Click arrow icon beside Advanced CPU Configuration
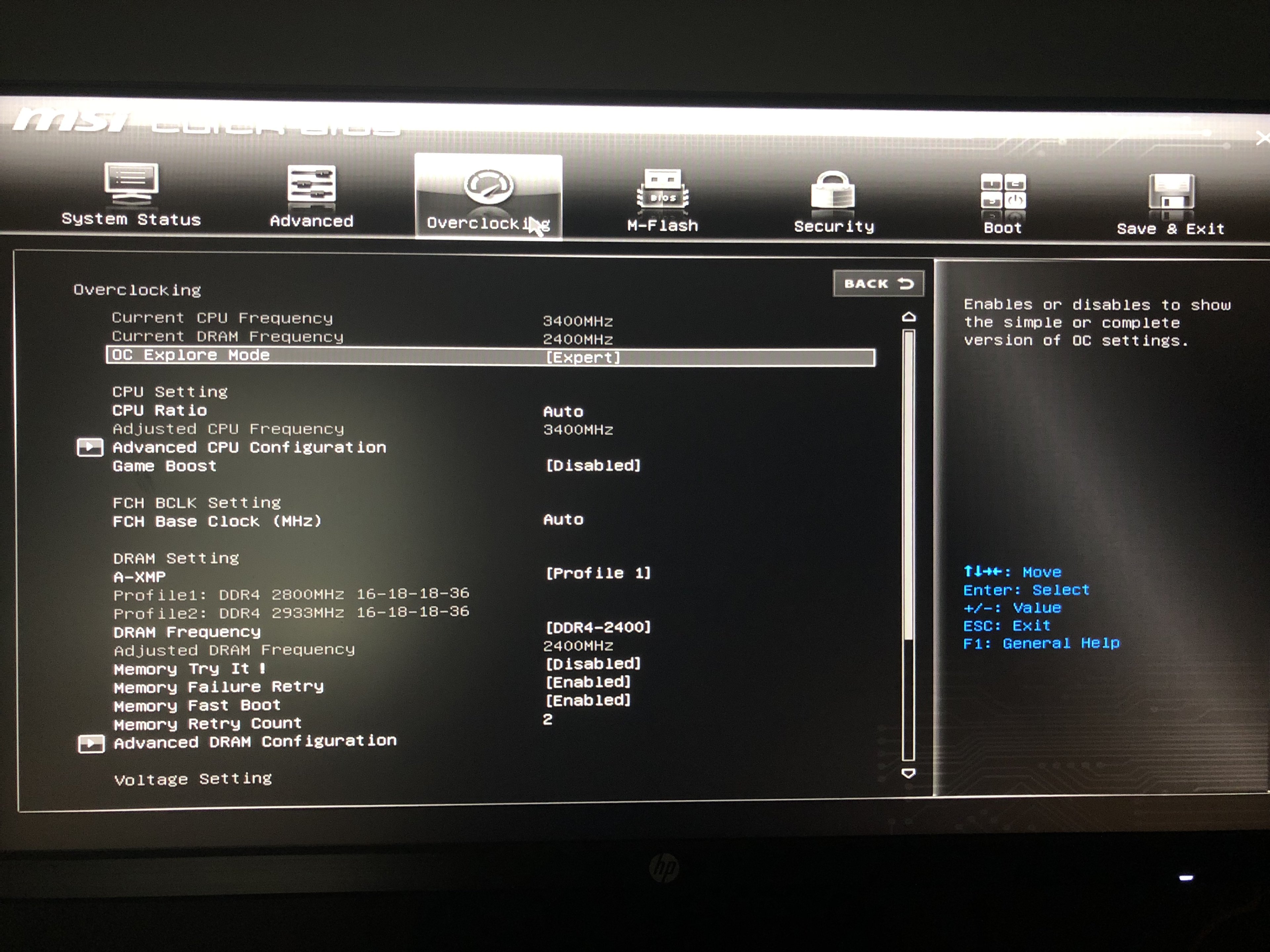Image resolution: width=1270 pixels, height=952 pixels. tap(90, 448)
